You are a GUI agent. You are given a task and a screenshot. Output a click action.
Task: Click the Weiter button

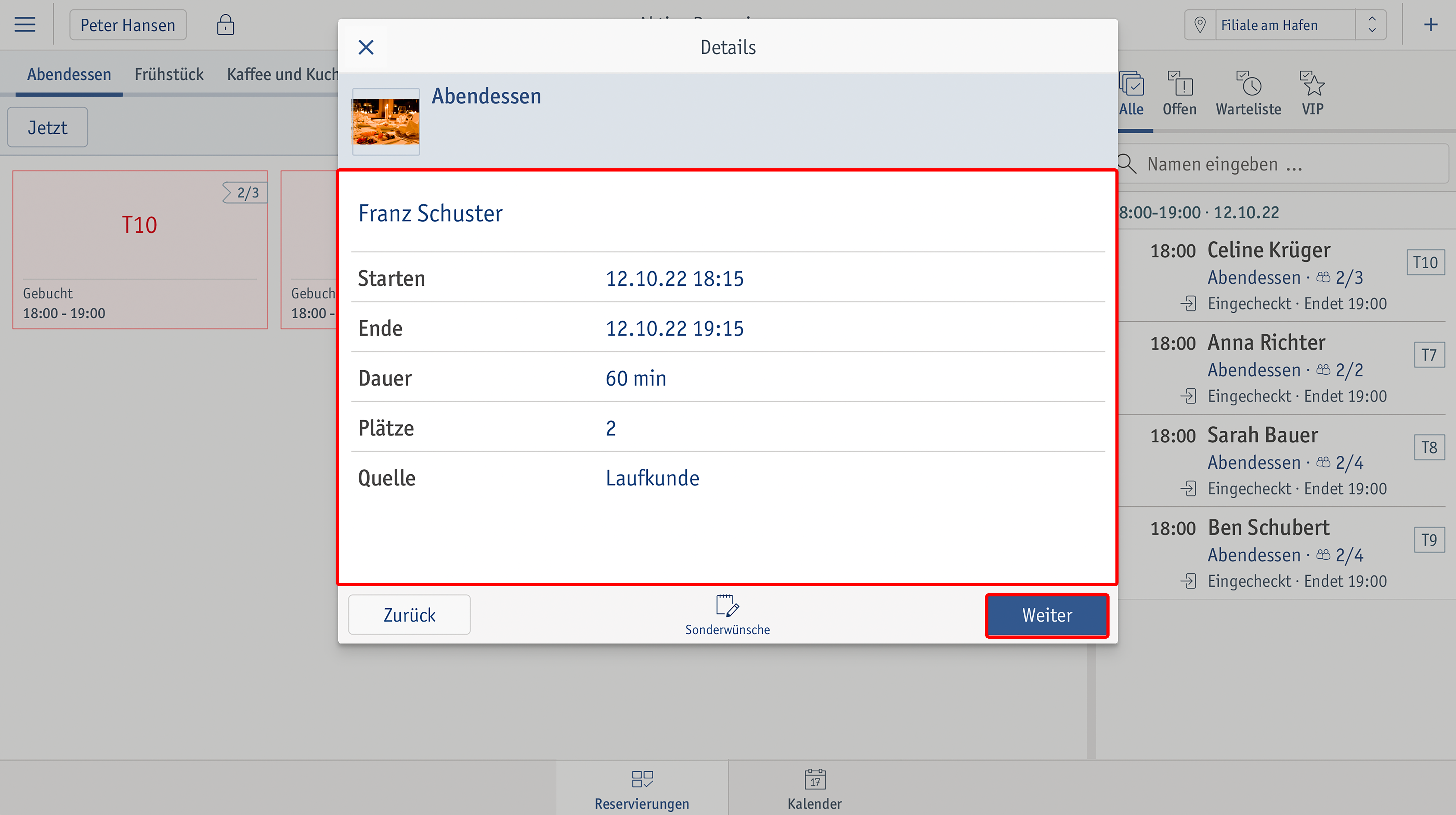click(1047, 615)
